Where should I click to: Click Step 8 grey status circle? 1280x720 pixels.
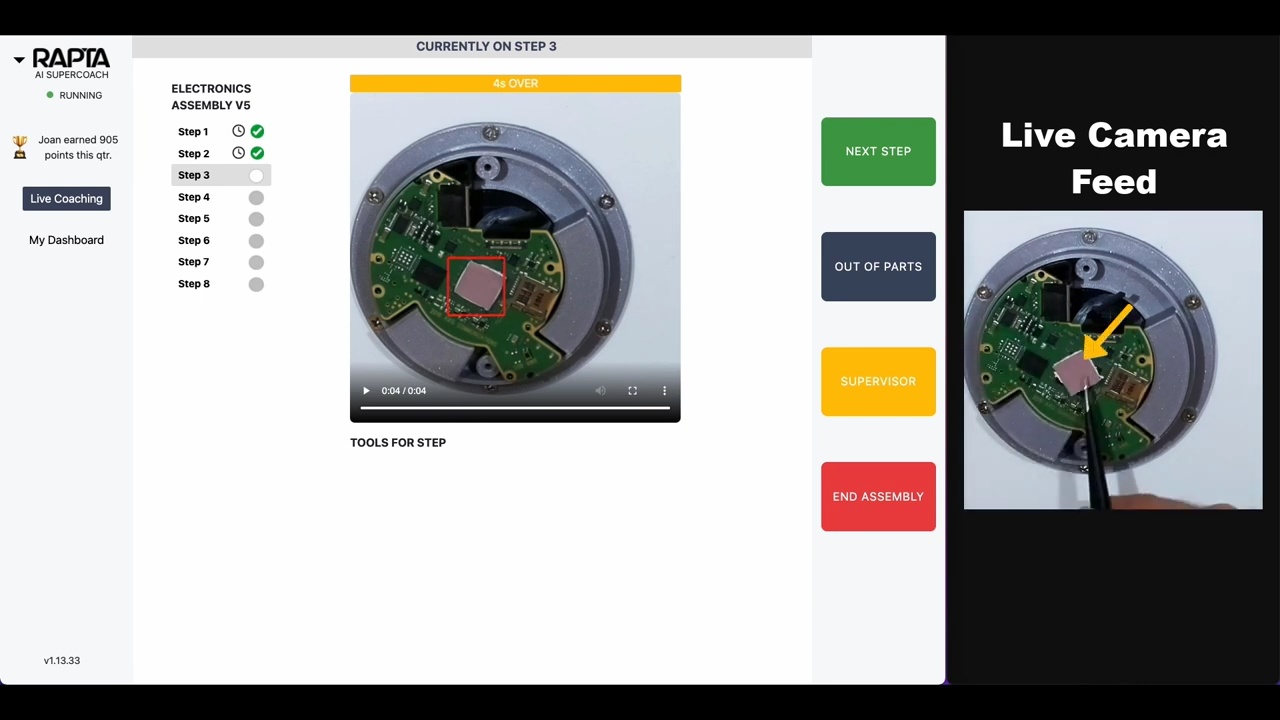click(x=256, y=284)
